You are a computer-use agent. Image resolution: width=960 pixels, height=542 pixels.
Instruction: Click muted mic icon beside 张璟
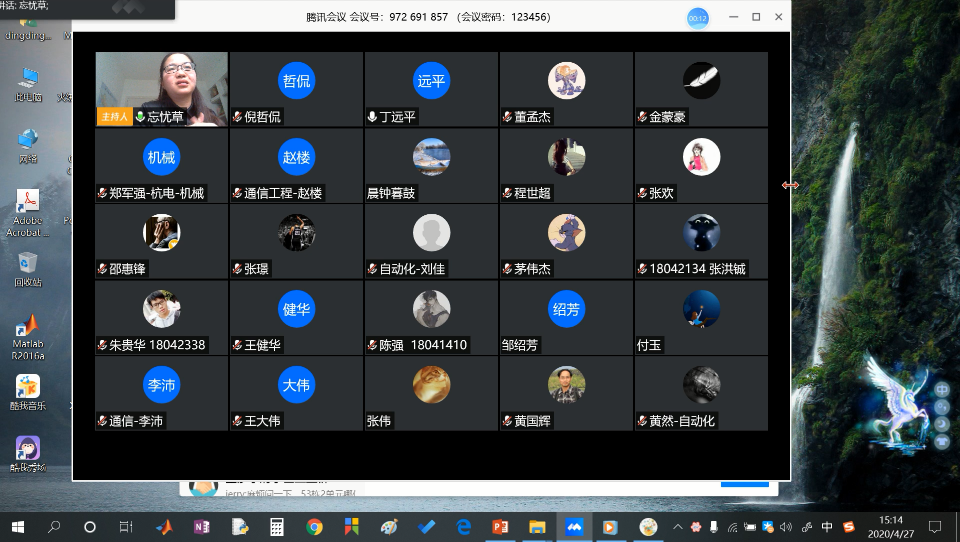238,269
